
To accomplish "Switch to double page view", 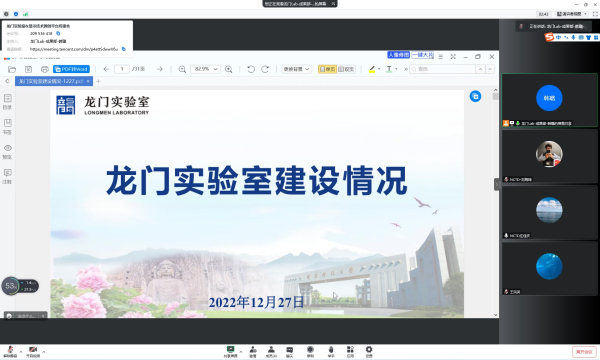I will point(346,69).
